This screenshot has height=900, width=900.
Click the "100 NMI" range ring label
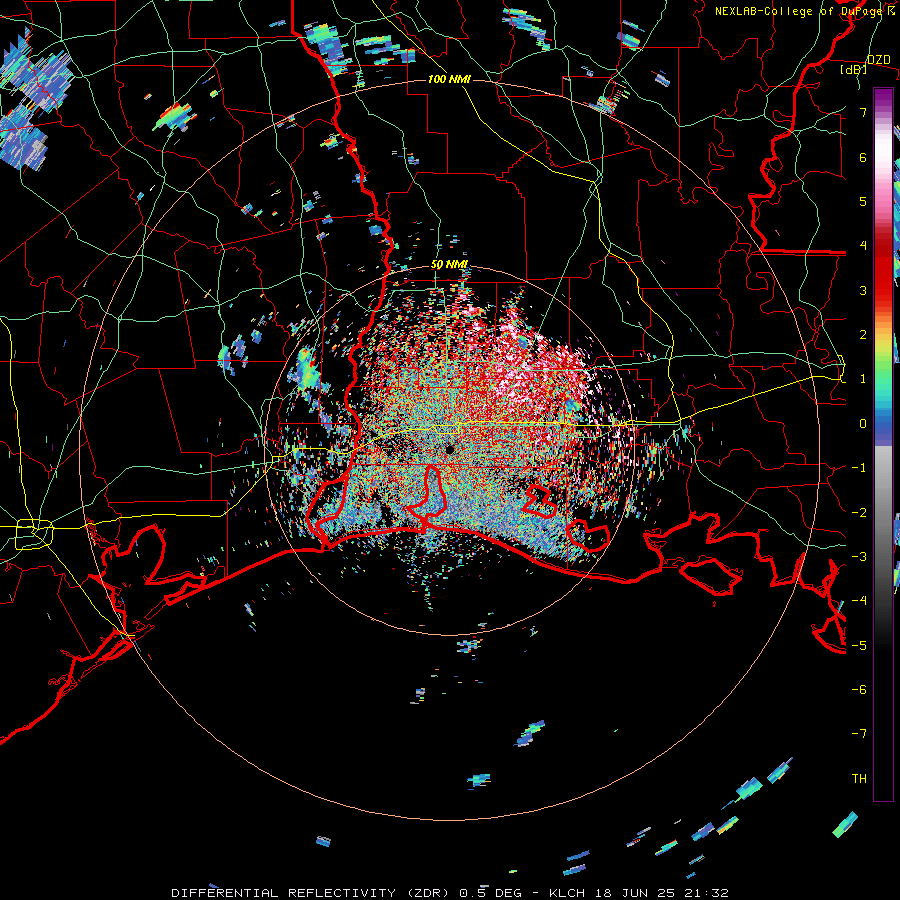pyautogui.click(x=449, y=79)
